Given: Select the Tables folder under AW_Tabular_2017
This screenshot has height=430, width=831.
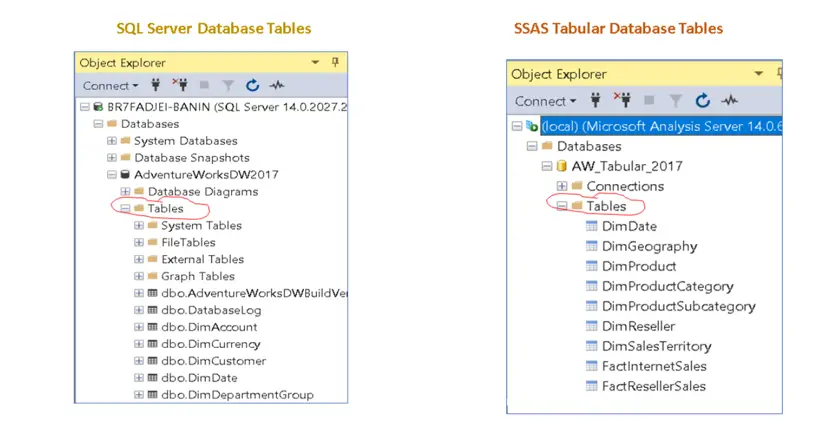Looking at the screenshot, I should point(606,206).
